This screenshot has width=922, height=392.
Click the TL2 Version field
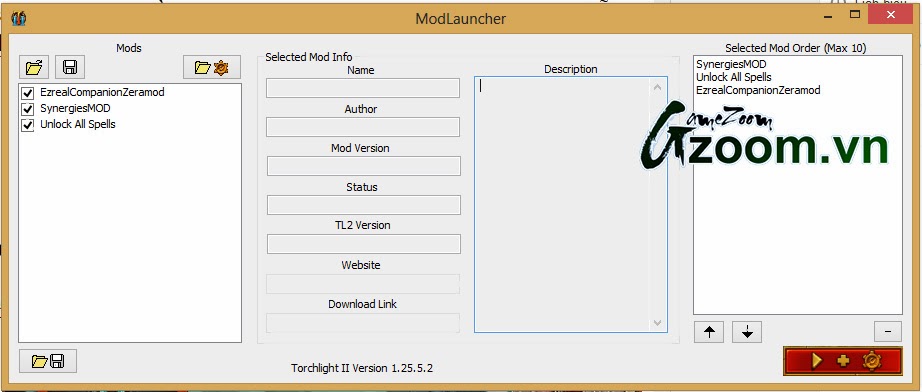click(x=363, y=244)
